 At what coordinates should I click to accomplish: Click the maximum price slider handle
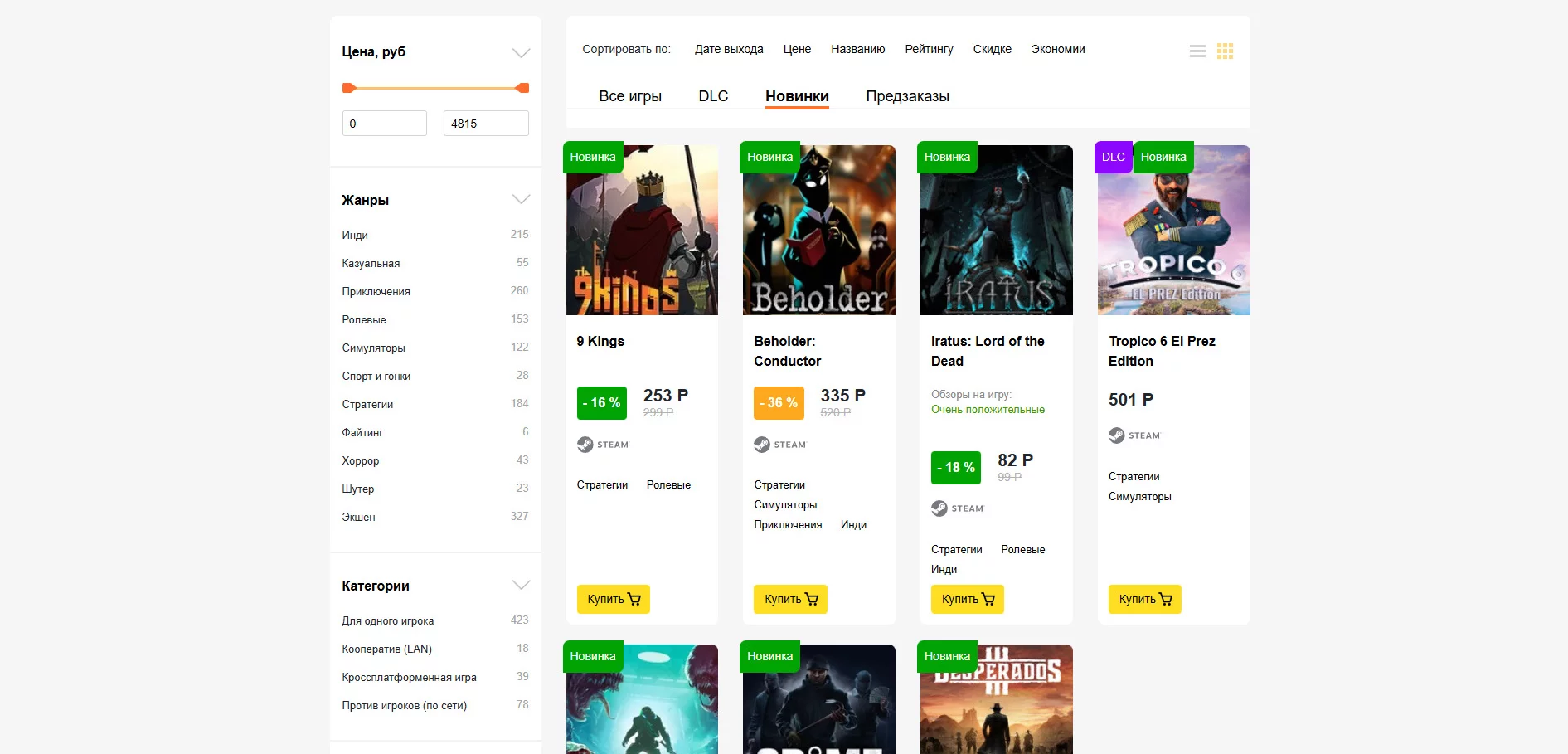tap(522, 88)
